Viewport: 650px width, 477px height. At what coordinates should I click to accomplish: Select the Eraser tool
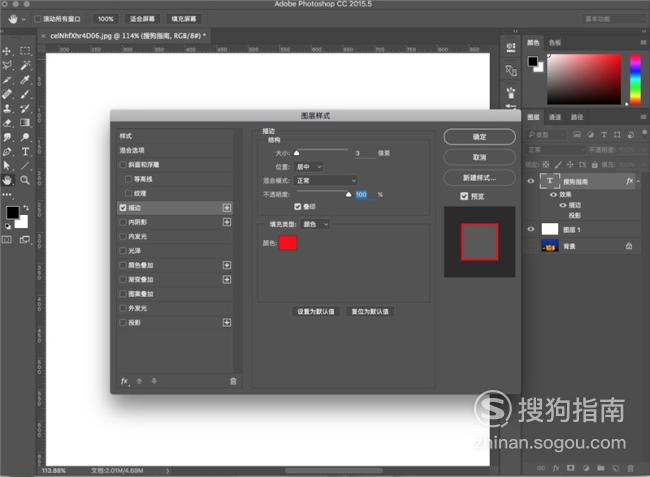7,123
